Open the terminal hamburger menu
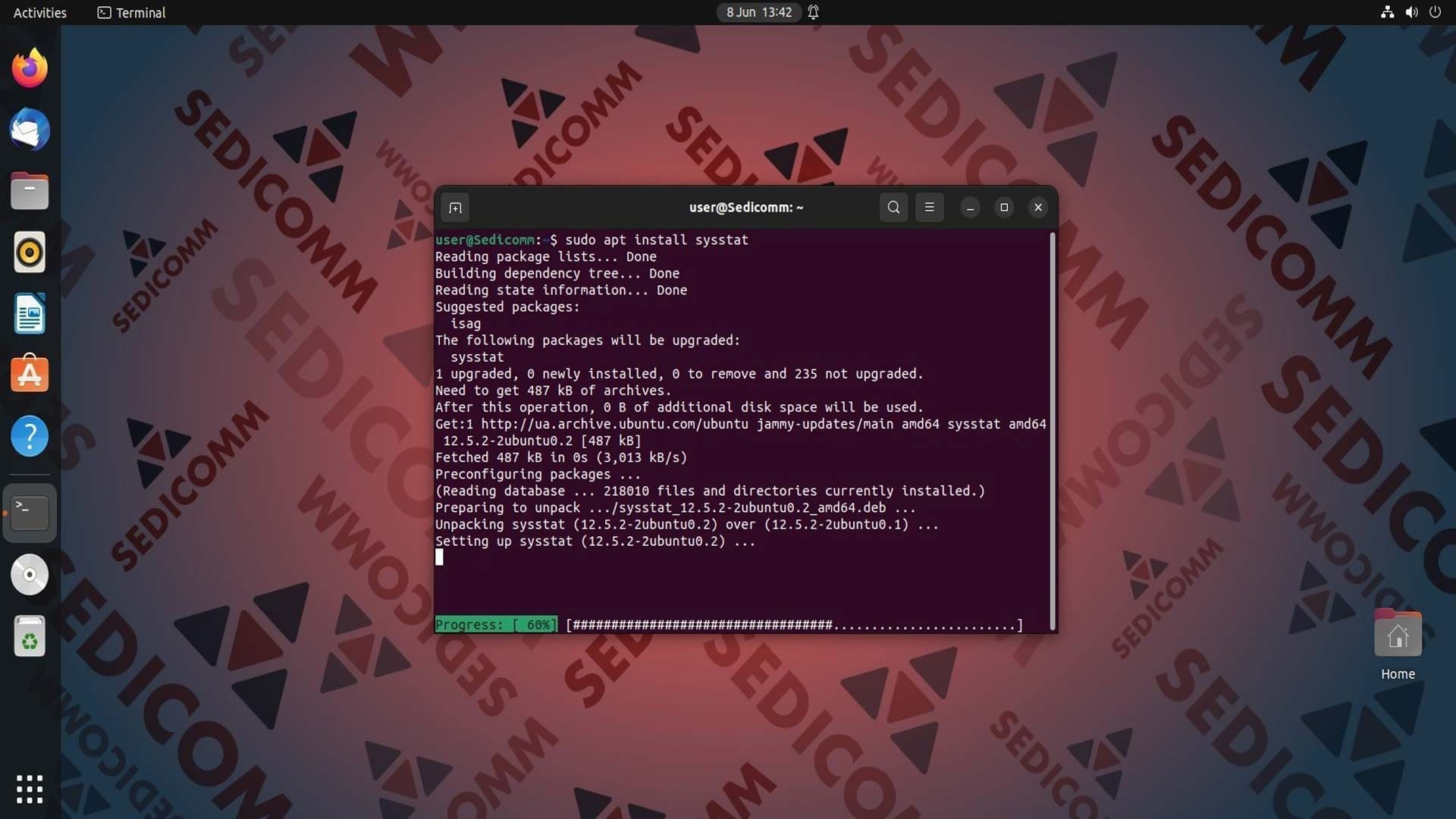The height and width of the screenshot is (819, 1456). pyautogui.click(x=929, y=207)
